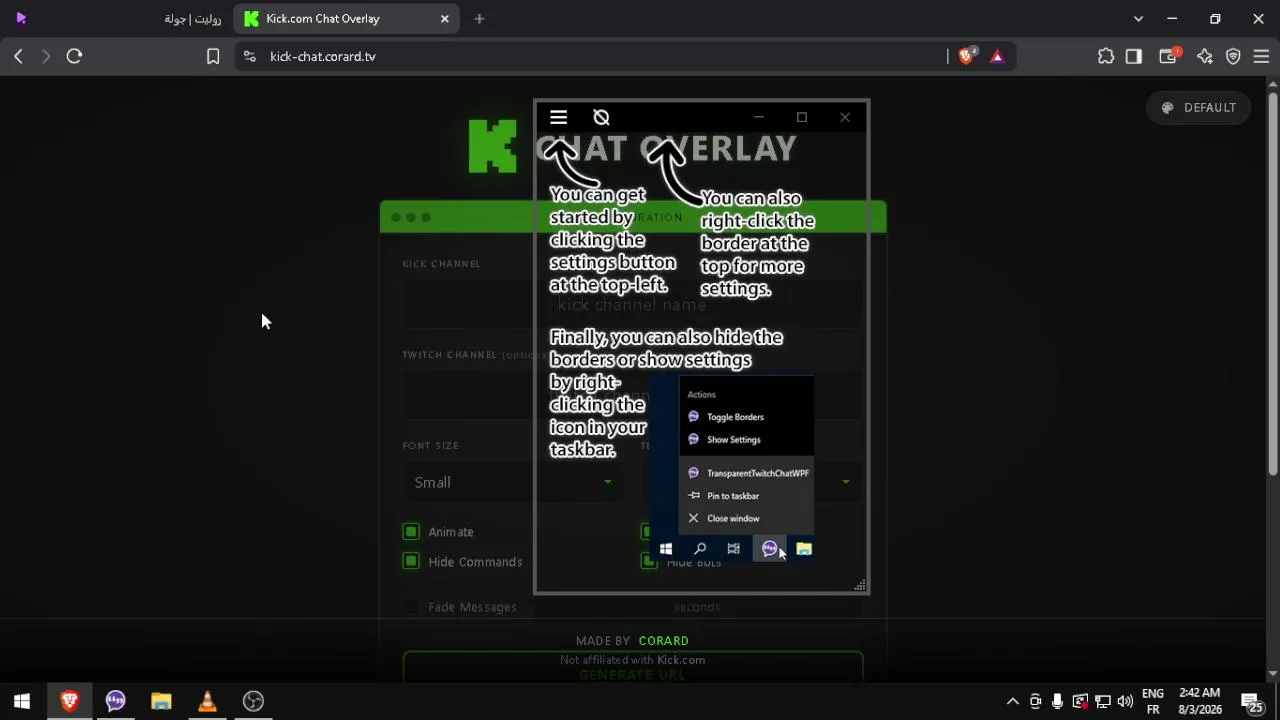Open the overlay window's hamburger settings button
The image size is (1280, 720).
558,118
